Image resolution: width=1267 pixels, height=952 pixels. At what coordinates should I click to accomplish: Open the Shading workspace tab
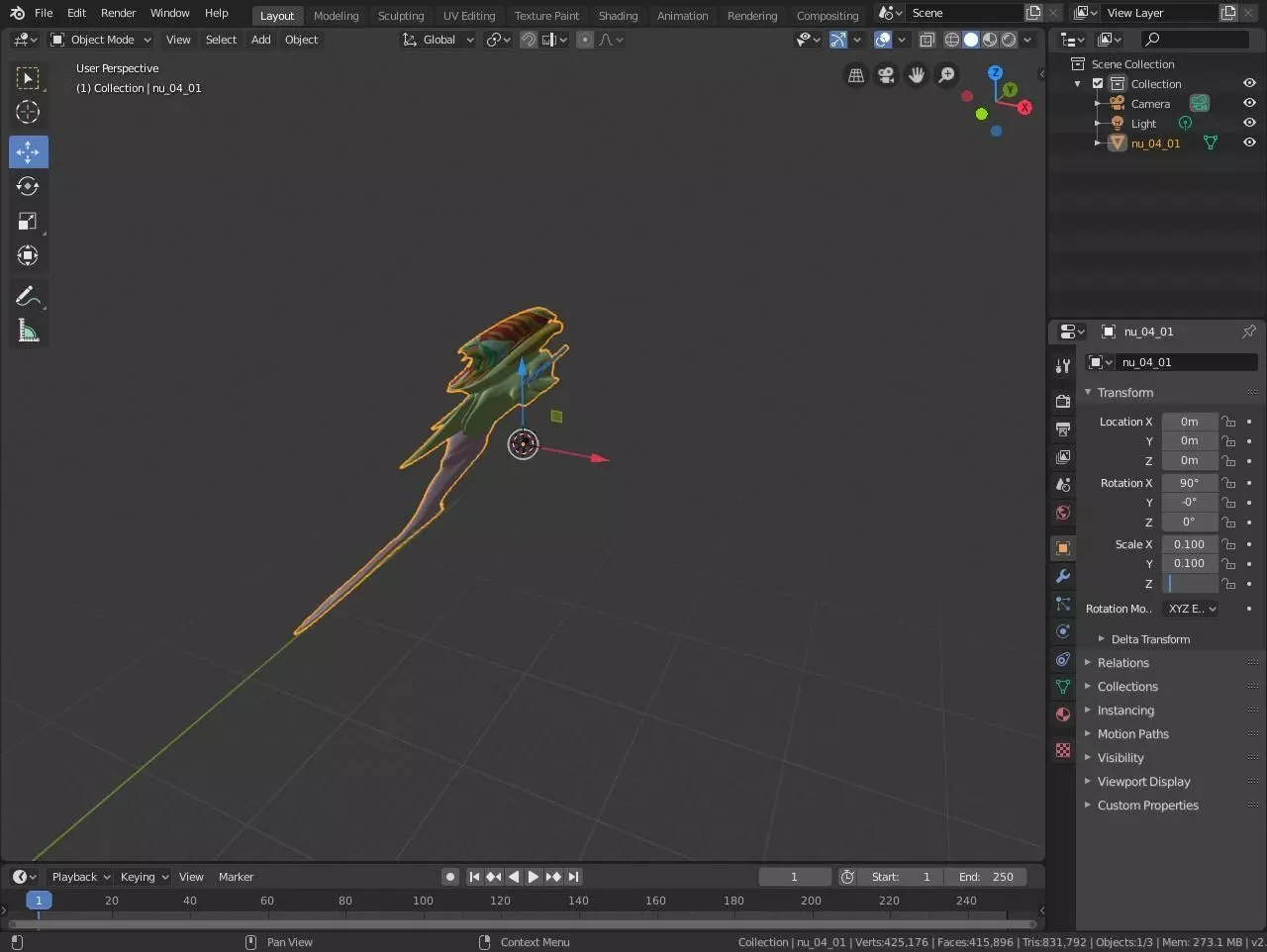618,15
